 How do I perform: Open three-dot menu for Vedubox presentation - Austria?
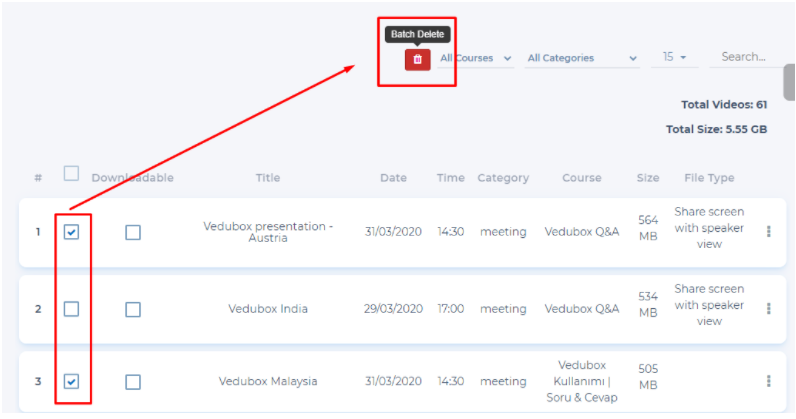(x=768, y=232)
